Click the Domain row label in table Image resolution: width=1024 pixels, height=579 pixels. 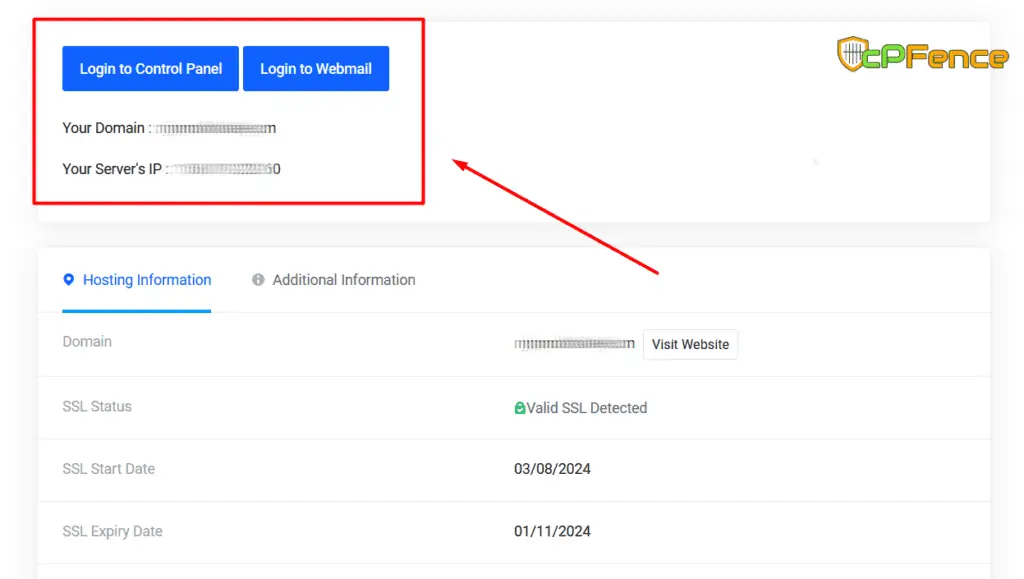87,341
